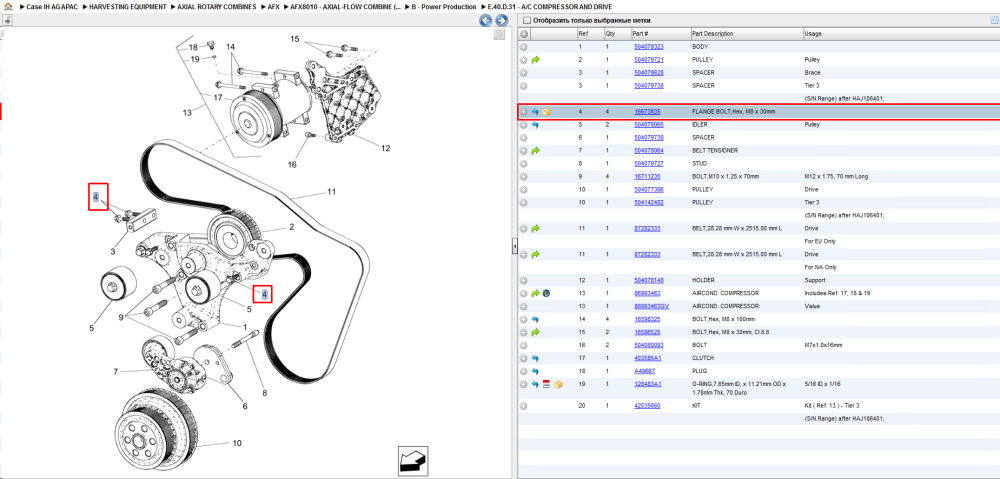Click the grey plus icon in the BODY row
This screenshot has width=1000, height=479.
point(524,47)
